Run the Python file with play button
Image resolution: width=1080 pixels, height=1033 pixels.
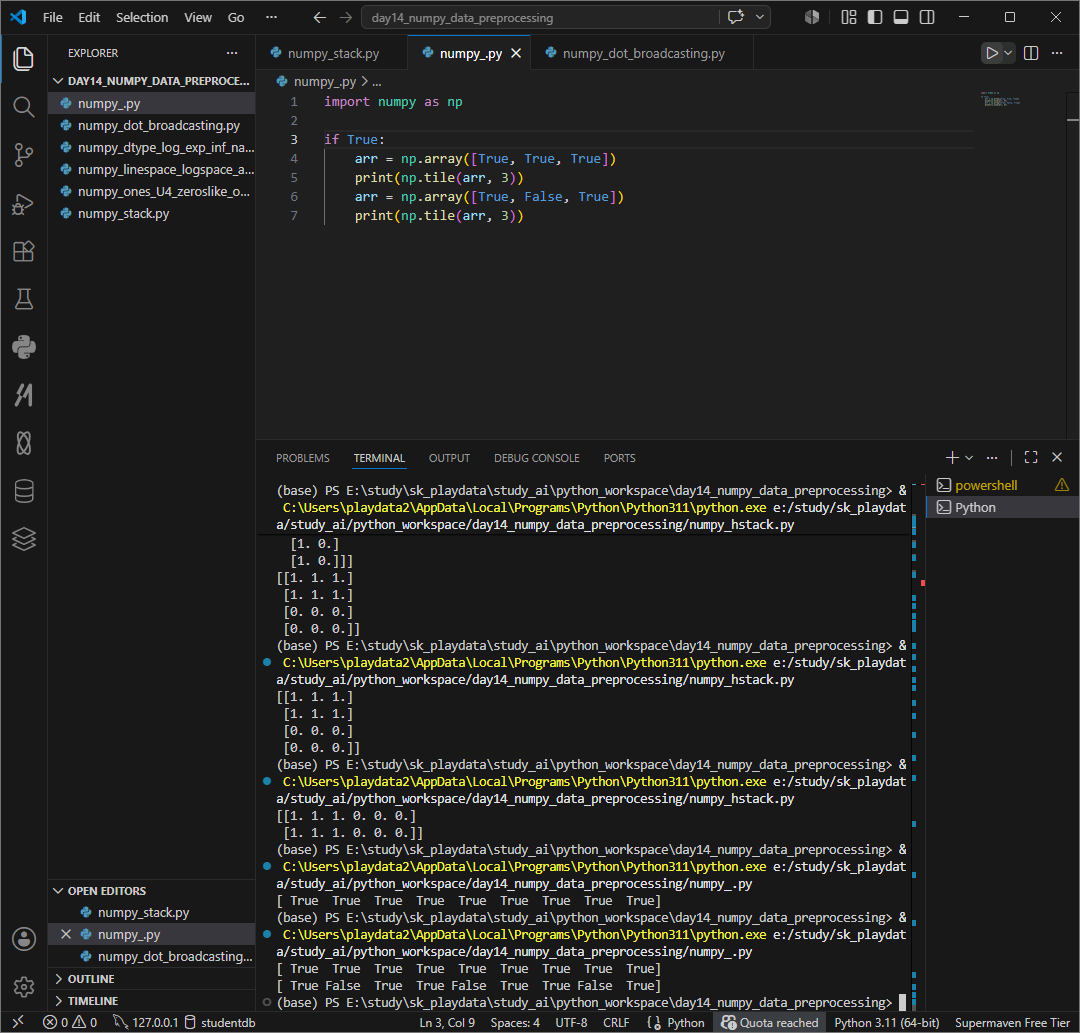pyautogui.click(x=991, y=53)
